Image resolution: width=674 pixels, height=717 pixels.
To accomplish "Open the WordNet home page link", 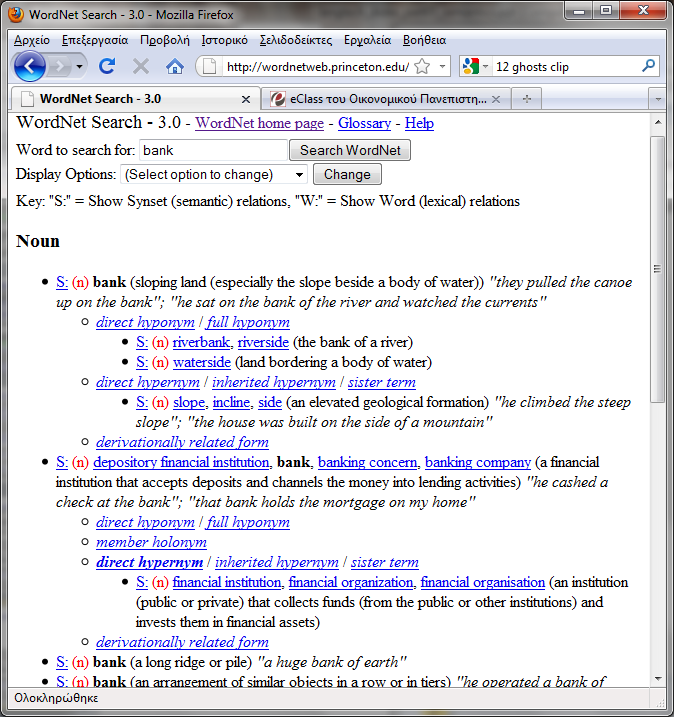I will [259, 123].
